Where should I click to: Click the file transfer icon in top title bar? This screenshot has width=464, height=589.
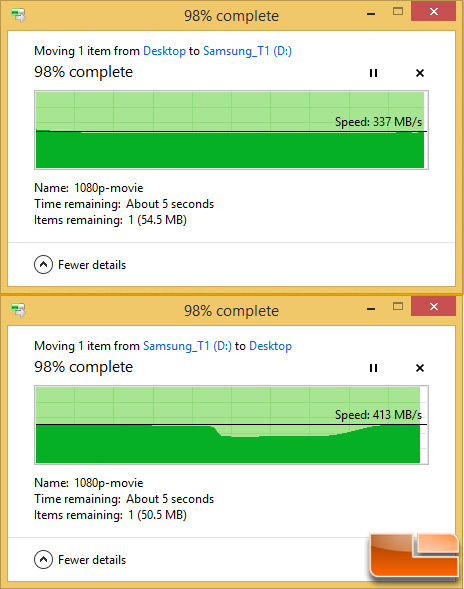[x=18, y=16]
